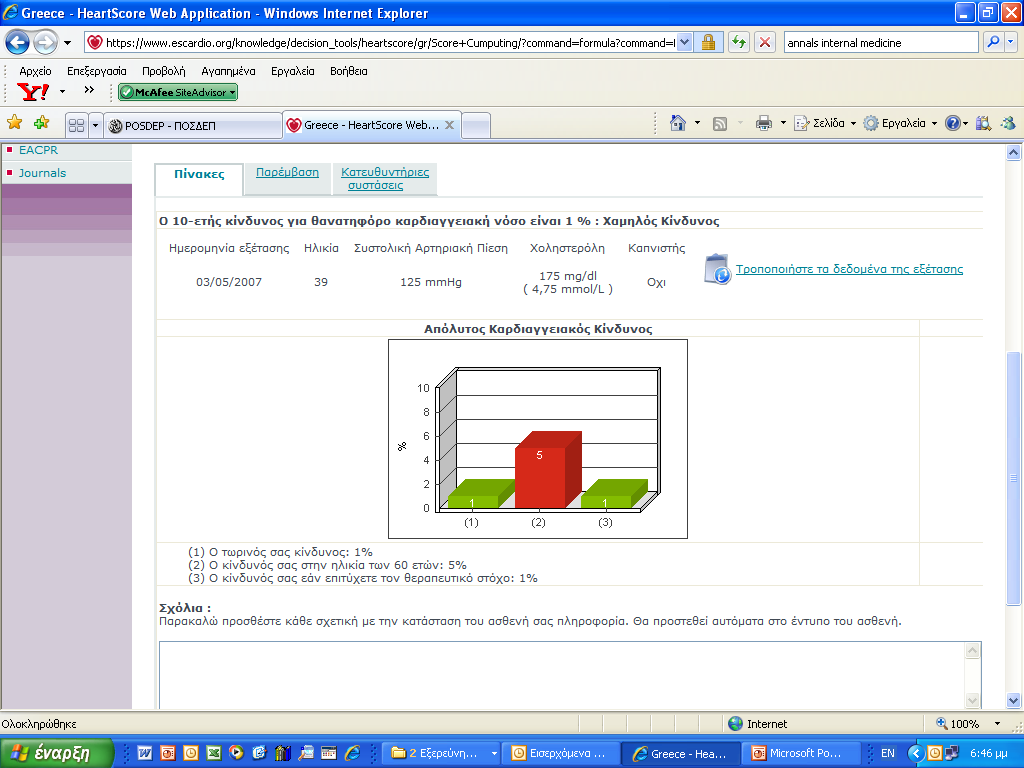The width and height of the screenshot is (1024, 768).
Task: Launch Word from the quick launch bar
Action: (144, 753)
